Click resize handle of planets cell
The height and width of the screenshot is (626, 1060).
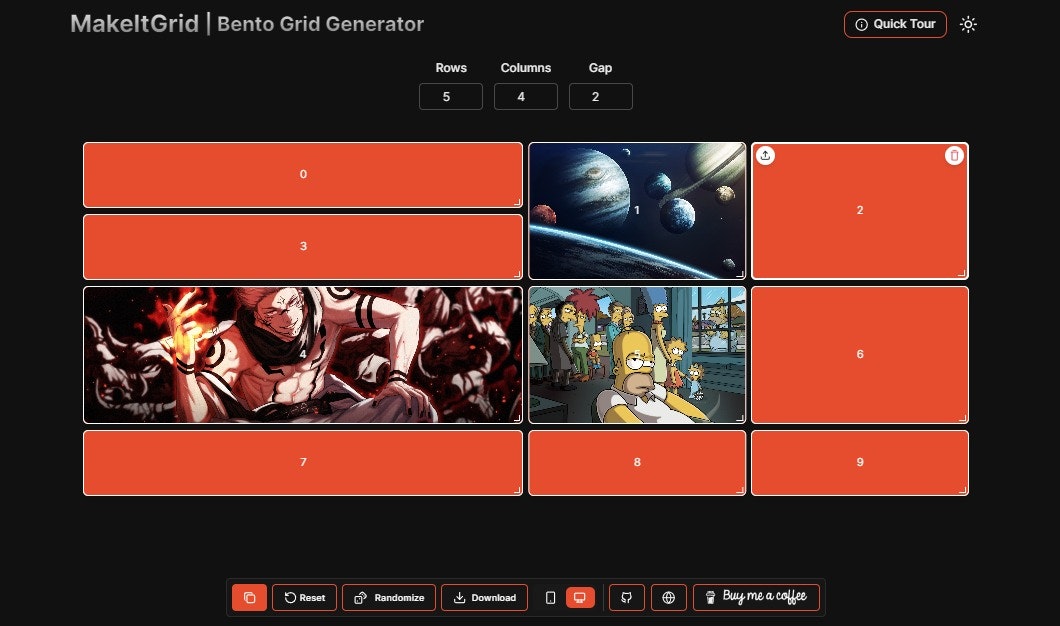(740, 274)
